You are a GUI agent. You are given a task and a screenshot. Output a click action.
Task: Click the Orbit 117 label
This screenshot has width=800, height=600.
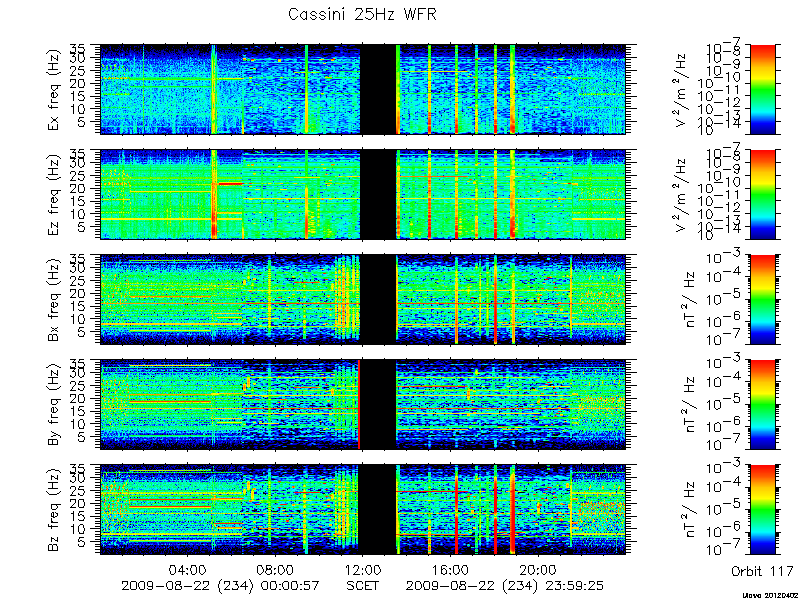point(762,570)
